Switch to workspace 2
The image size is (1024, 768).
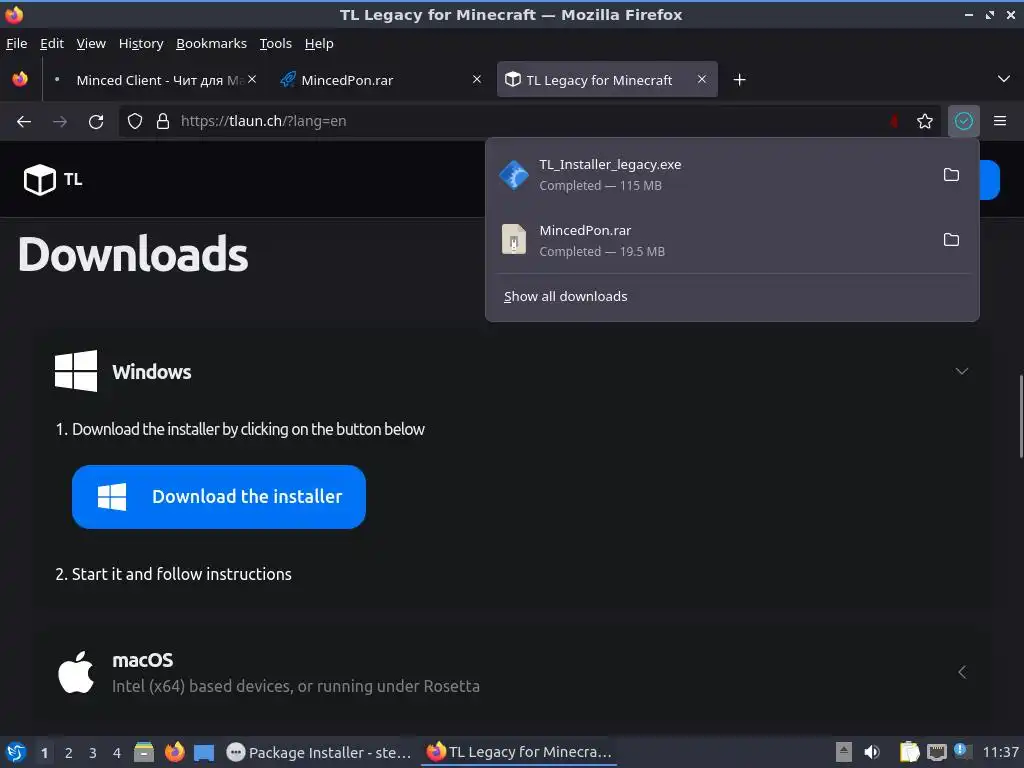69,753
